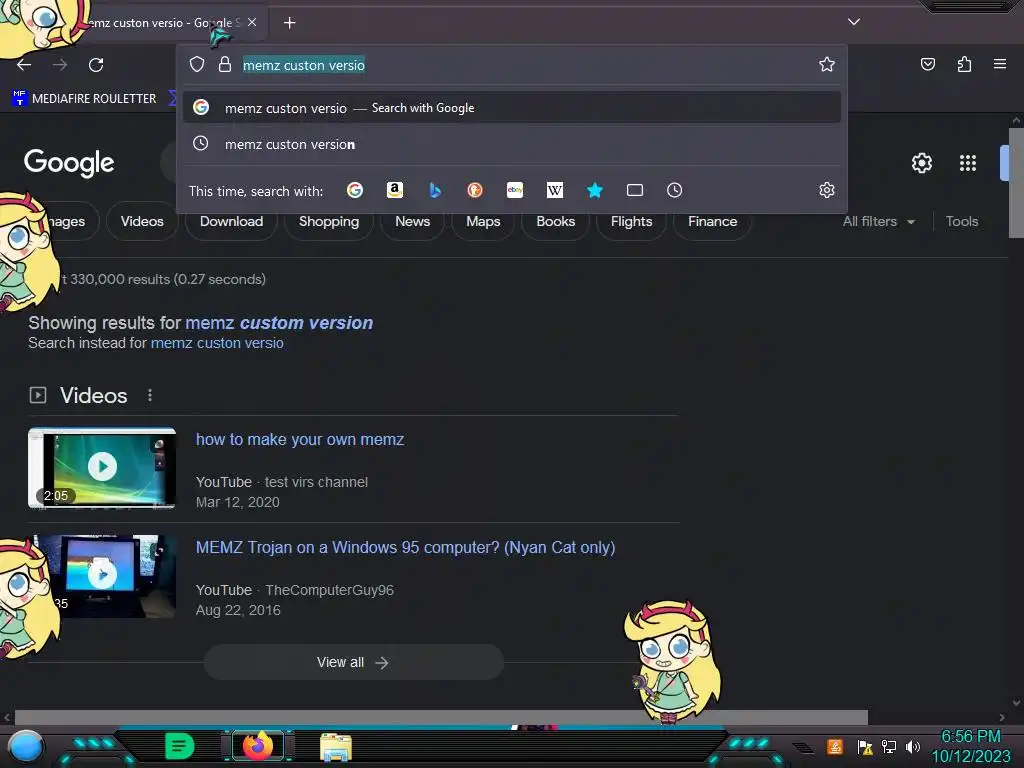Select 'memz custon versio' Search with Google suggestion
This screenshot has height=768, width=1024.
tap(512, 108)
